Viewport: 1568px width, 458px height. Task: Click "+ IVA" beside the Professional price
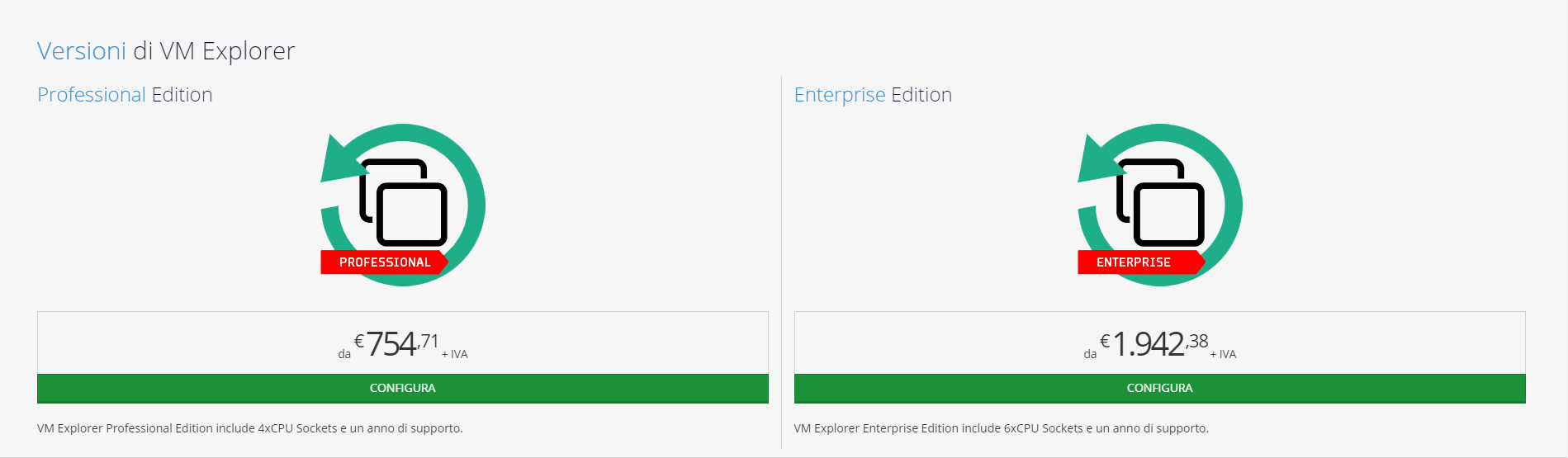455,354
